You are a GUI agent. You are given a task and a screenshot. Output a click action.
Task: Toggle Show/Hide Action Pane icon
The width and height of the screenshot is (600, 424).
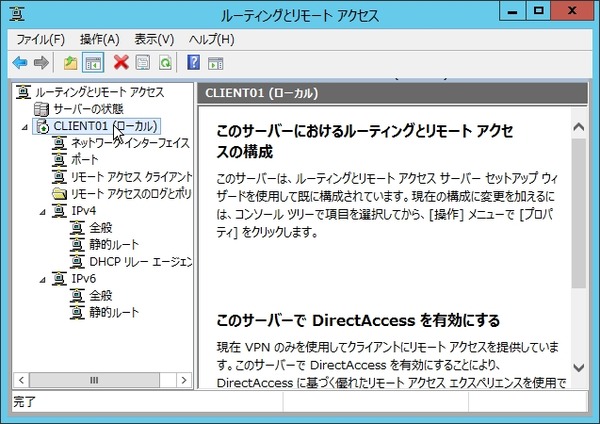pos(215,63)
